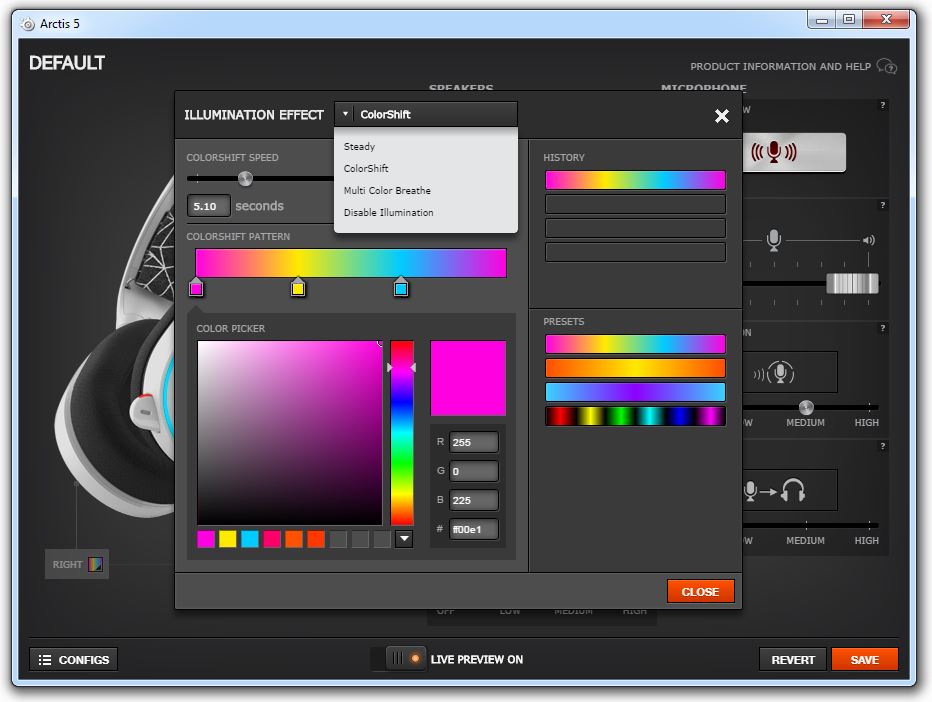The image size is (932, 702).
Task: Select the yellow gradient stop marker
Action: tap(298, 287)
